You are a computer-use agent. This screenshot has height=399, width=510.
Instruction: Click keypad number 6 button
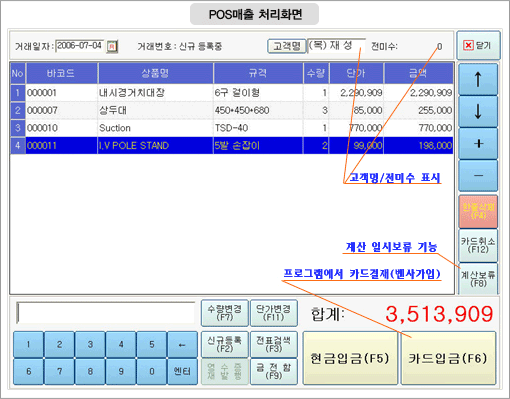click(x=29, y=371)
